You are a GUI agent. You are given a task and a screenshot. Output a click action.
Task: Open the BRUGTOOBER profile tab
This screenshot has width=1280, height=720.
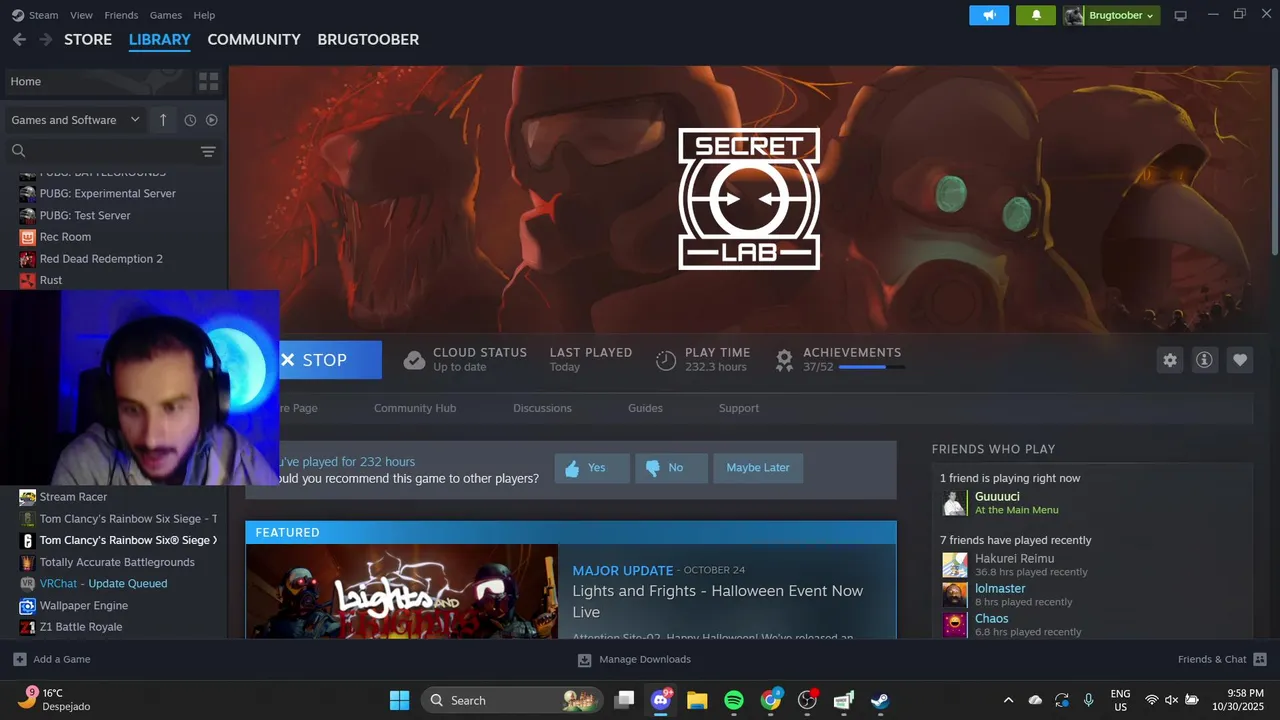coord(368,40)
